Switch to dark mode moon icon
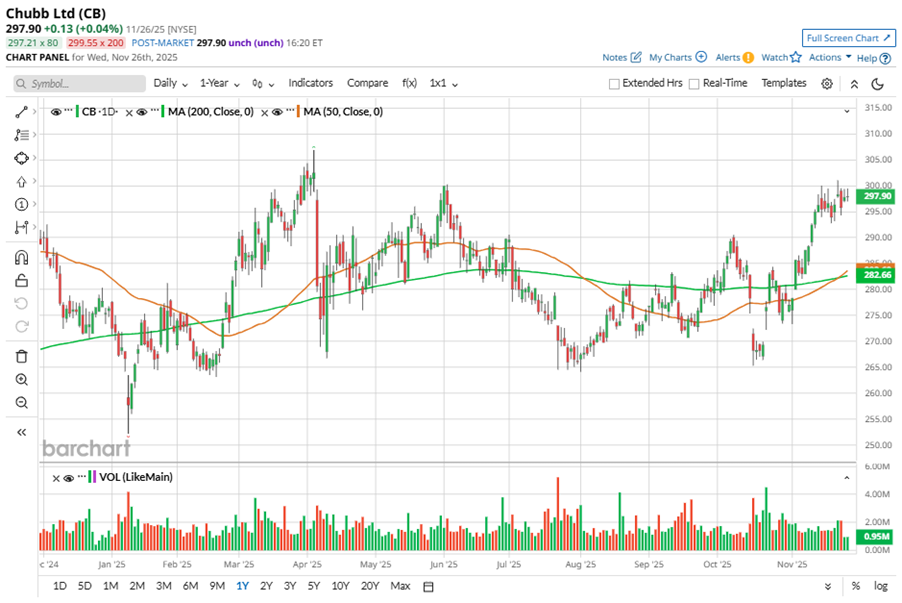 tap(877, 84)
